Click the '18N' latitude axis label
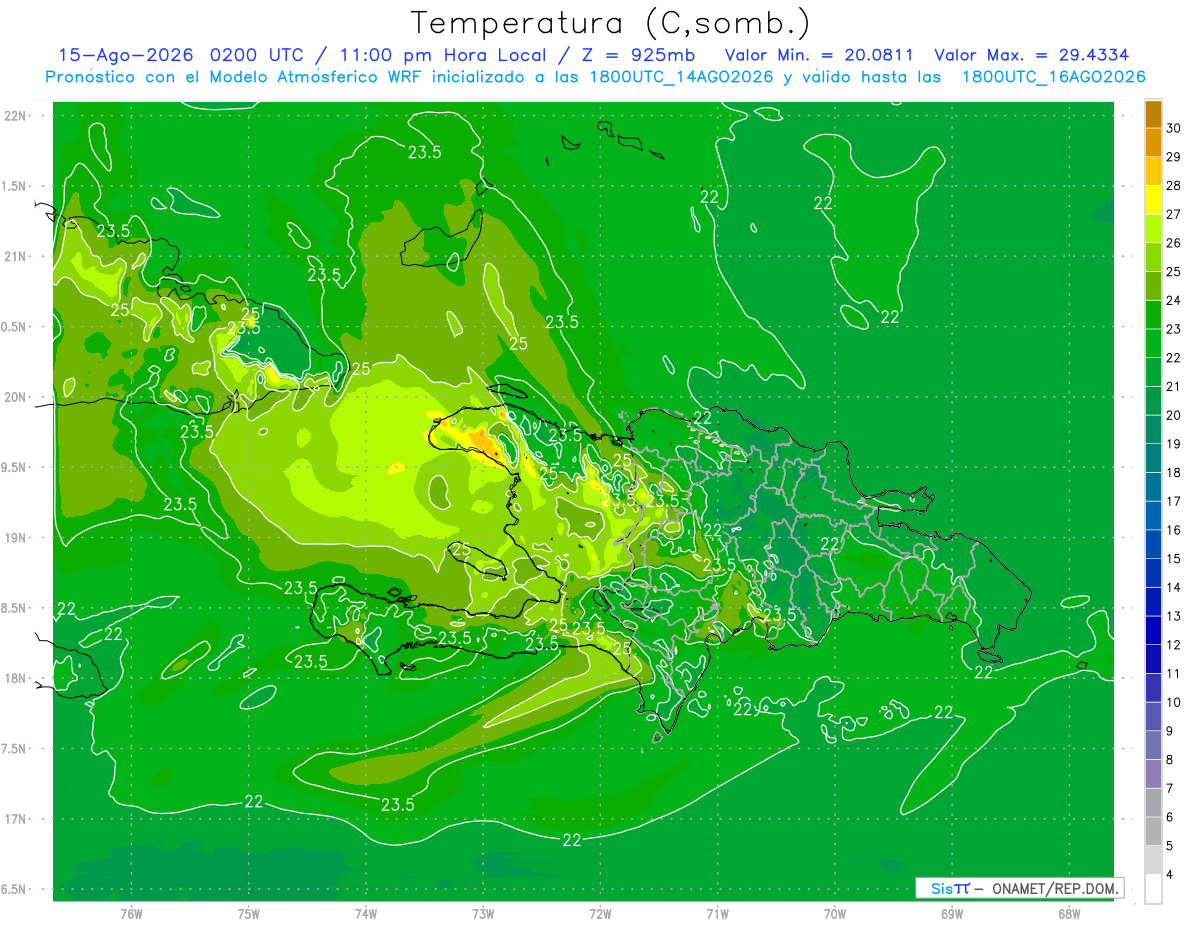Screen dimensions: 1200x927 [17, 678]
